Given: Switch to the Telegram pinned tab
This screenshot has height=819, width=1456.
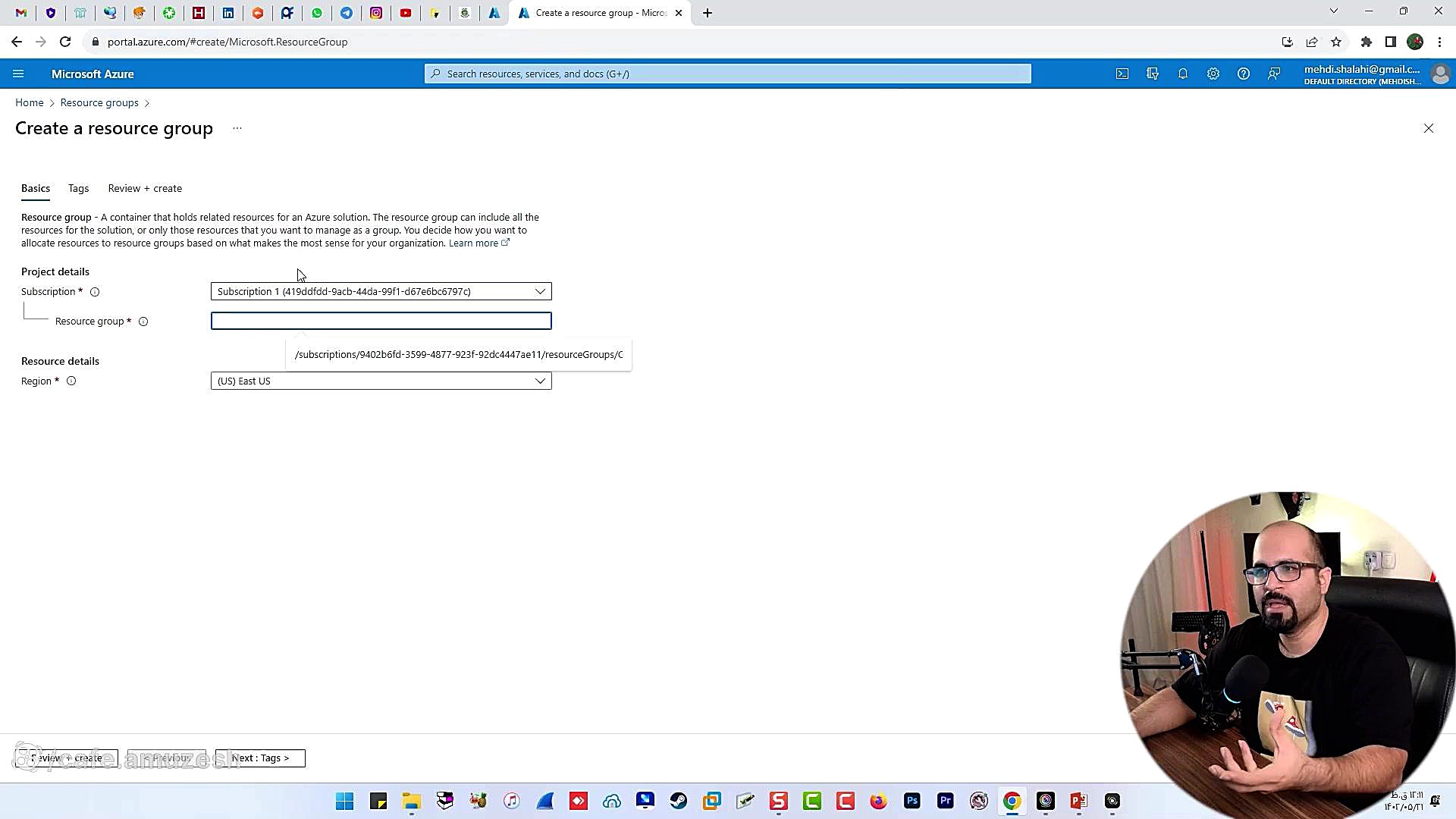Looking at the screenshot, I should click(x=347, y=13).
